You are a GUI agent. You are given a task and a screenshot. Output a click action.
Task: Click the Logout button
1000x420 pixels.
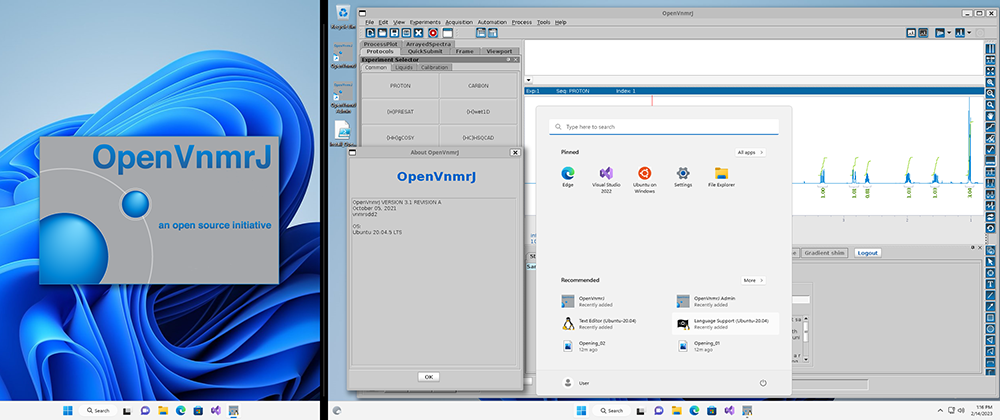click(867, 253)
